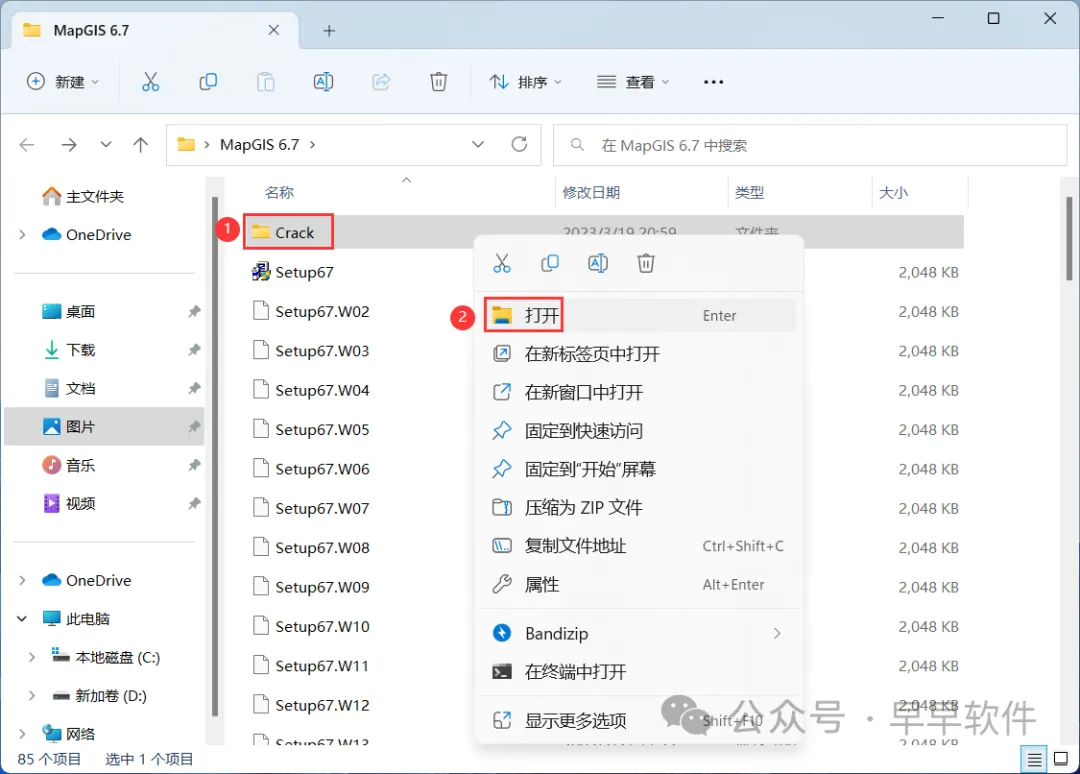Expand the 本地磁盘 (C:) node
The width and height of the screenshot is (1080, 774).
click(x=32, y=657)
